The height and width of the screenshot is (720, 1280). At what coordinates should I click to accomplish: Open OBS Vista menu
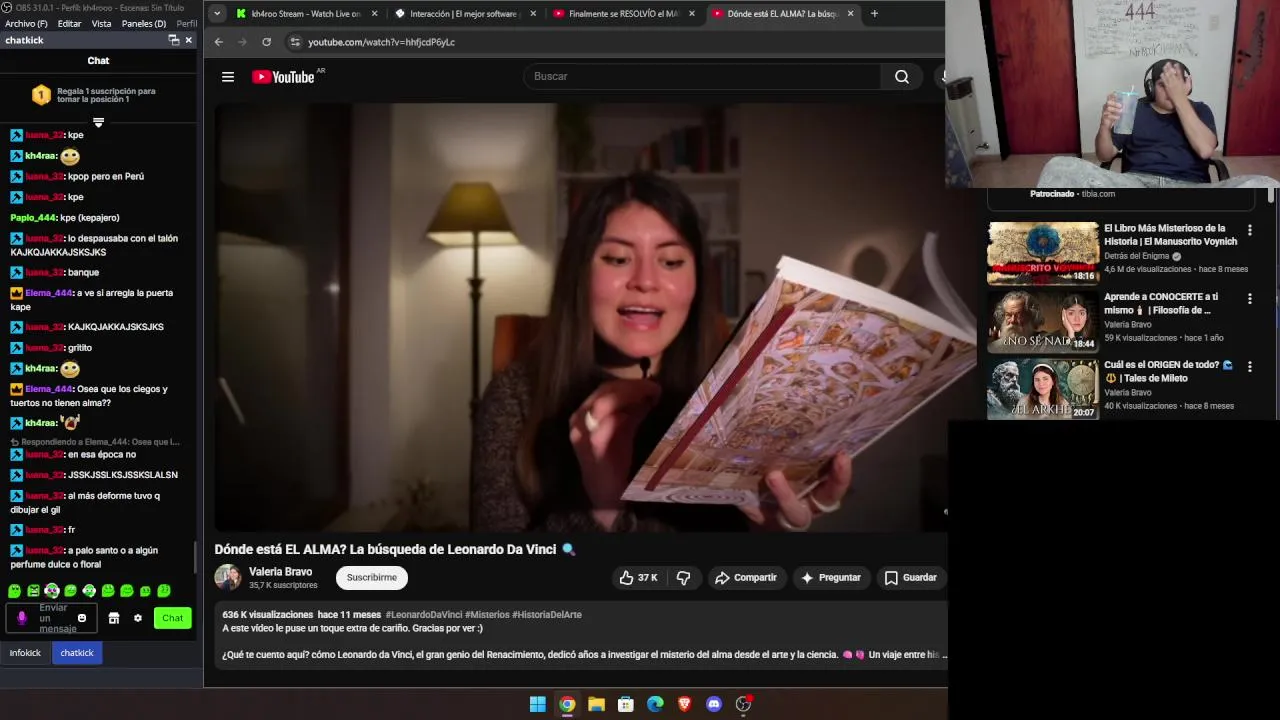101,23
